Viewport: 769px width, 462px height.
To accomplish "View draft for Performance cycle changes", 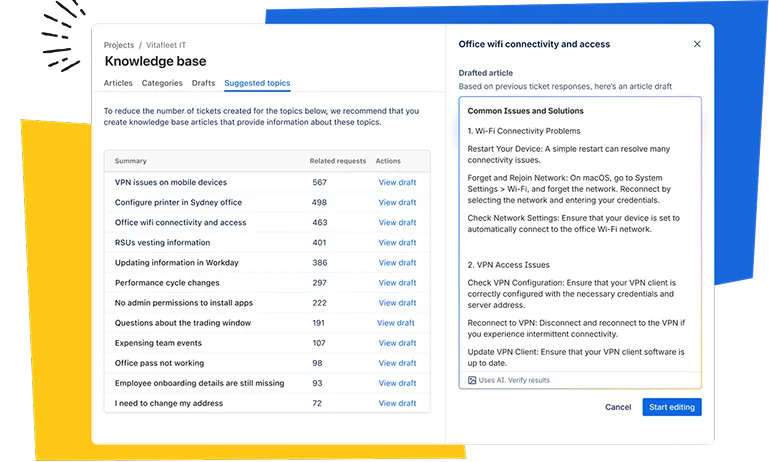I will point(397,283).
